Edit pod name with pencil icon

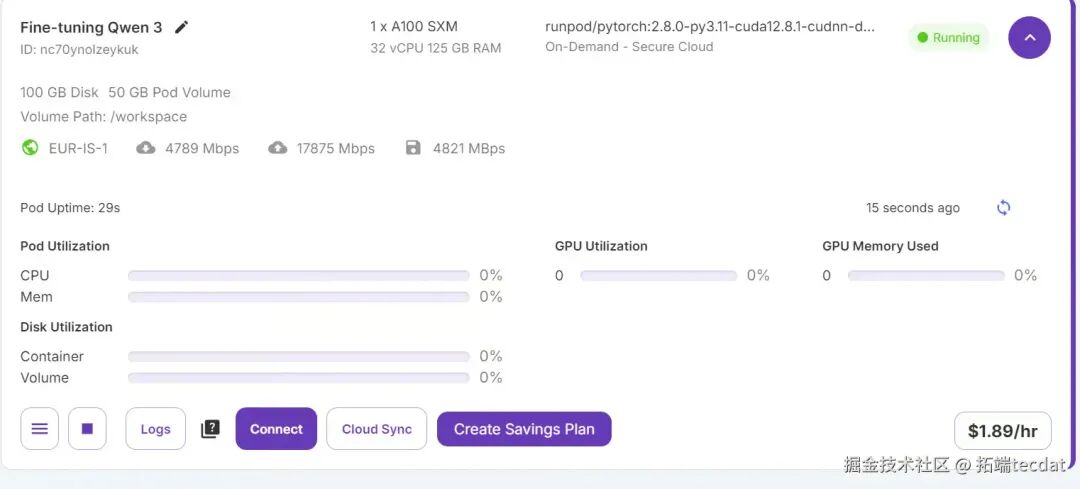pyautogui.click(x=181, y=28)
